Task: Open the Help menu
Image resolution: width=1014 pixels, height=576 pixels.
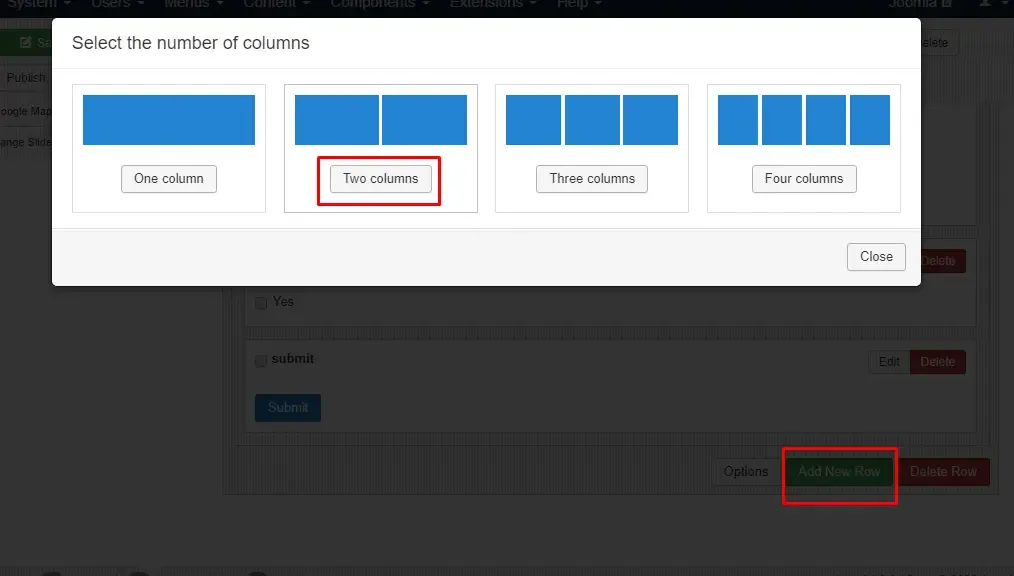Action: 579,4
